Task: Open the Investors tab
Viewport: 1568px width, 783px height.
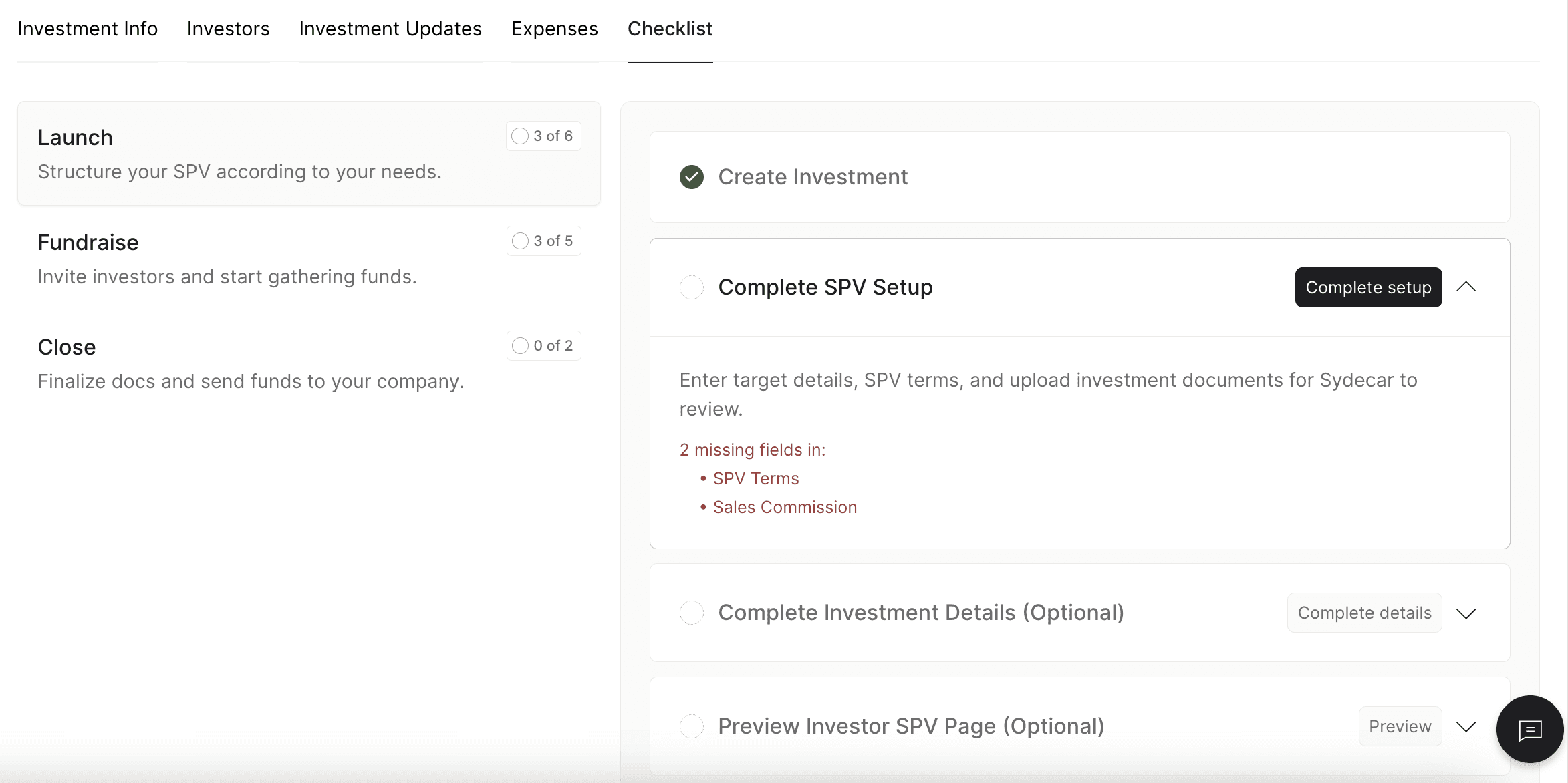Action: [228, 29]
